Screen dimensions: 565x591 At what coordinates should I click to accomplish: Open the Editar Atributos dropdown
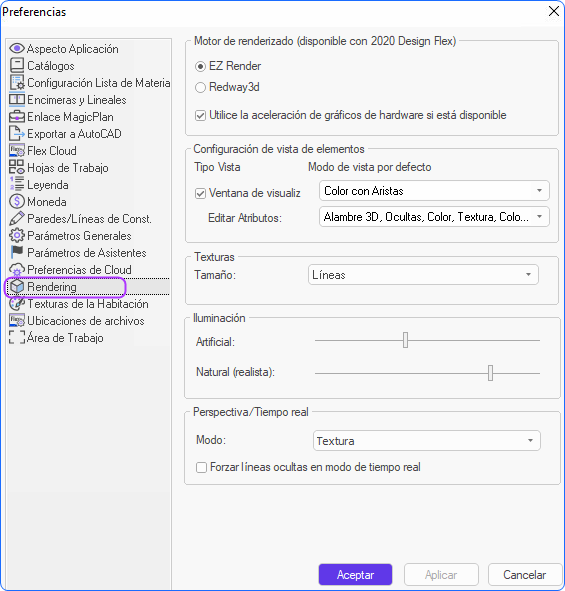pyautogui.click(x=434, y=217)
